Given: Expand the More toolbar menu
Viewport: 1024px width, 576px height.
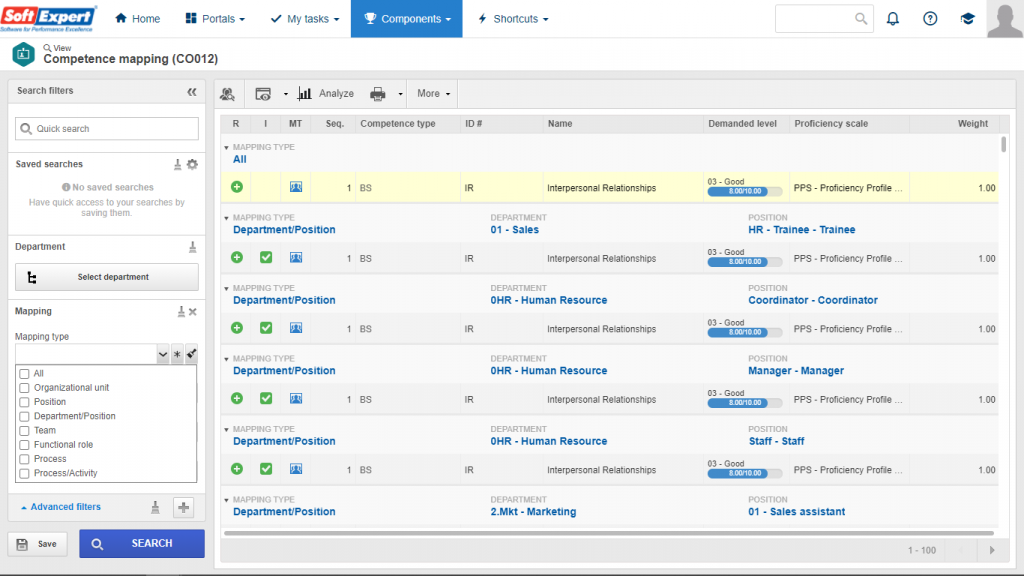Looking at the screenshot, I should tap(434, 94).
